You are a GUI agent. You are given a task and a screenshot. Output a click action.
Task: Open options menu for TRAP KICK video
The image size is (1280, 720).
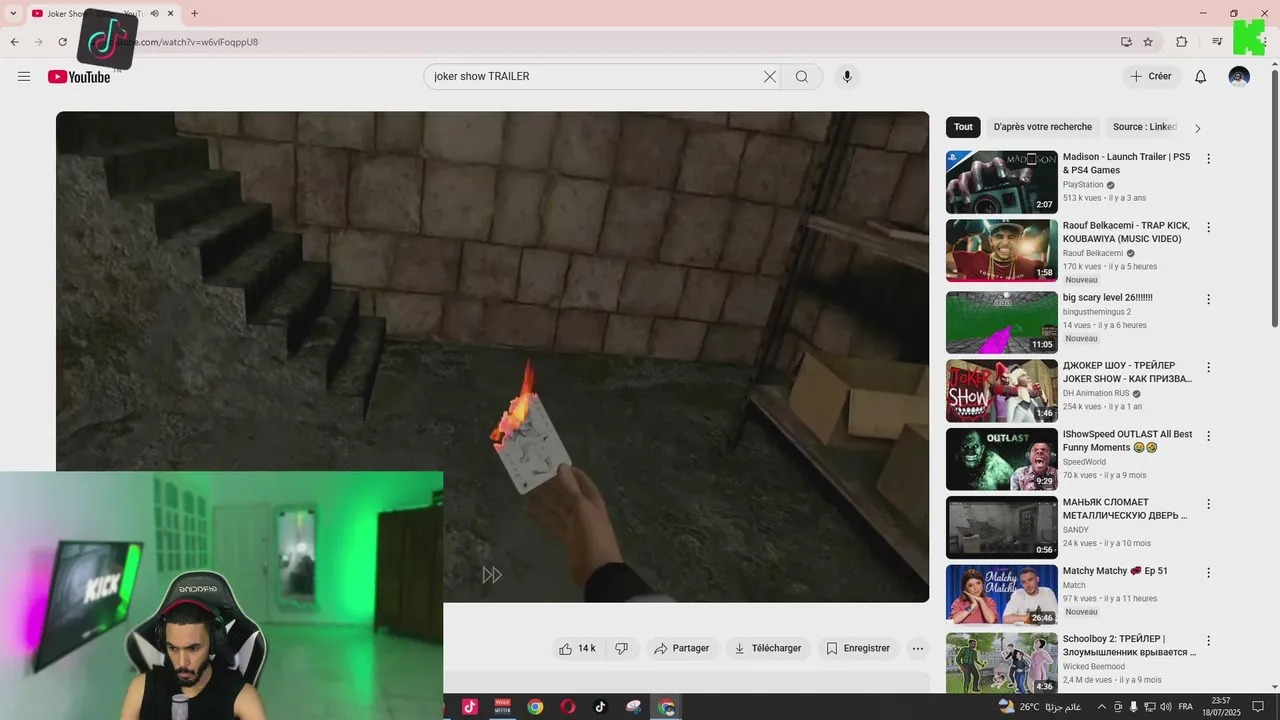[x=1208, y=227]
